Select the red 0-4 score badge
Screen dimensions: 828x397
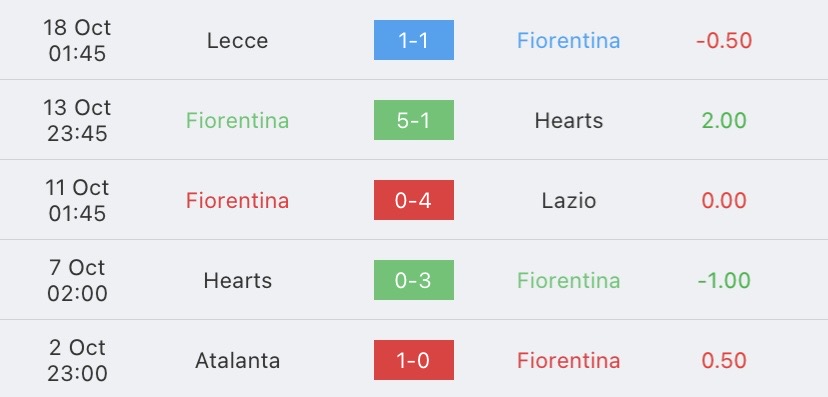point(413,200)
